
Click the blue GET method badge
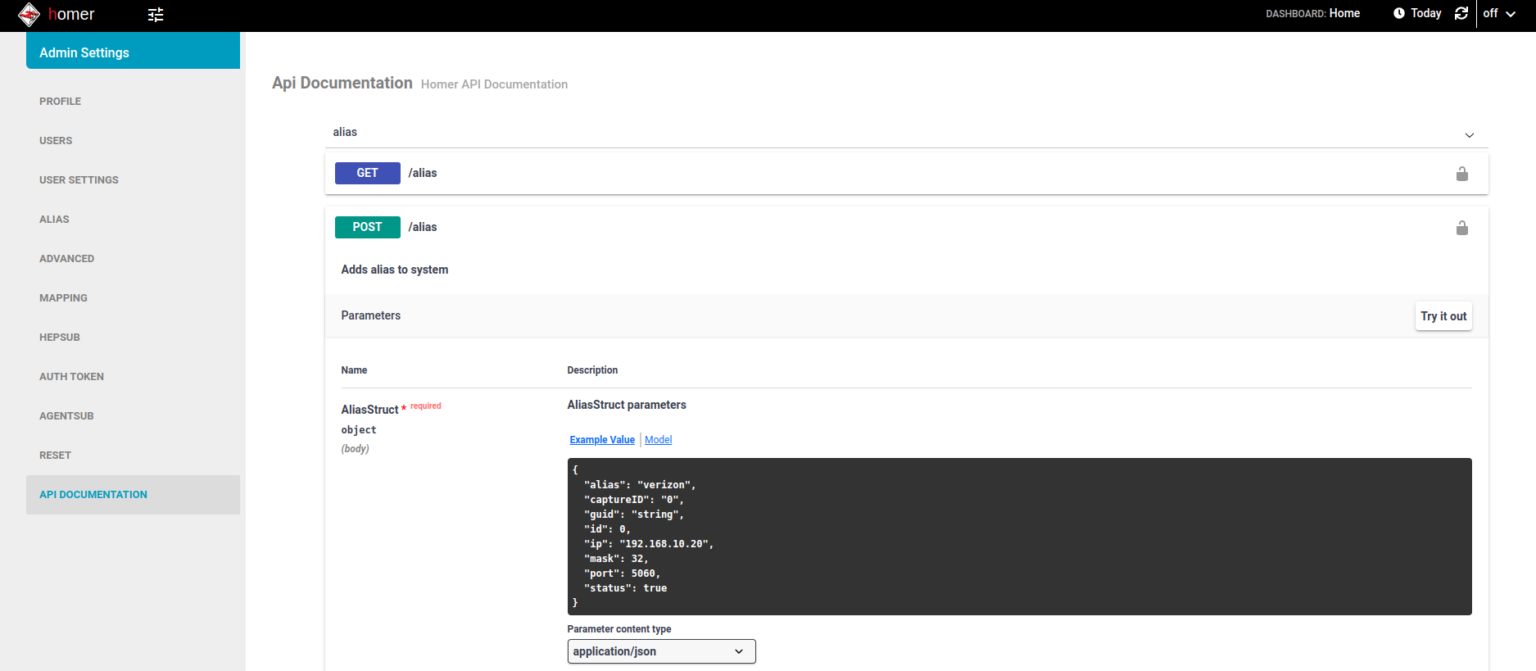click(367, 172)
